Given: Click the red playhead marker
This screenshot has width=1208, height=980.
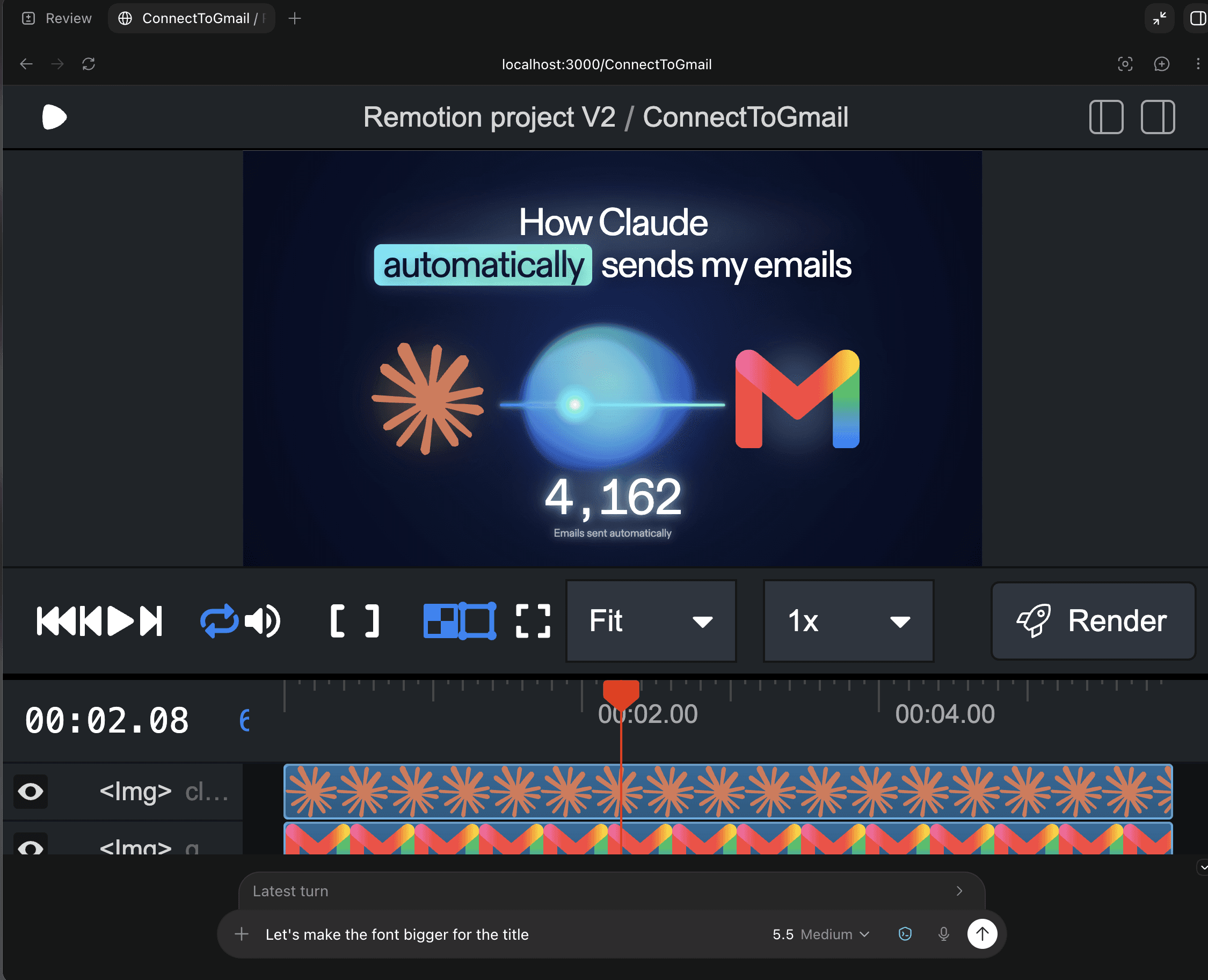Looking at the screenshot, I should pos(621,694).
